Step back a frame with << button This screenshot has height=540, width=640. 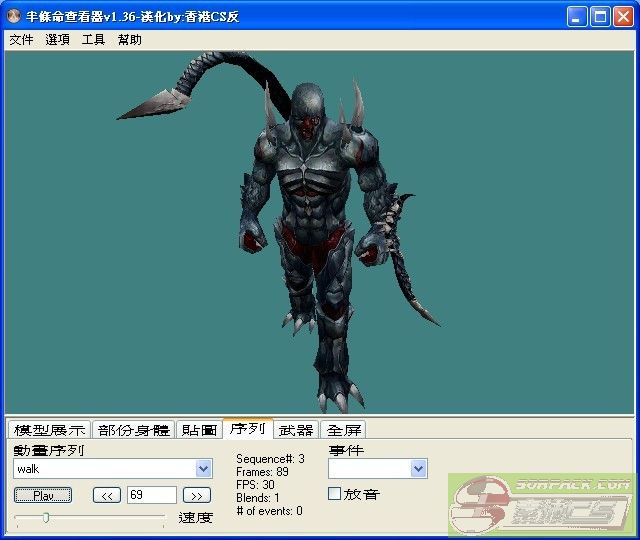point(107,495)
